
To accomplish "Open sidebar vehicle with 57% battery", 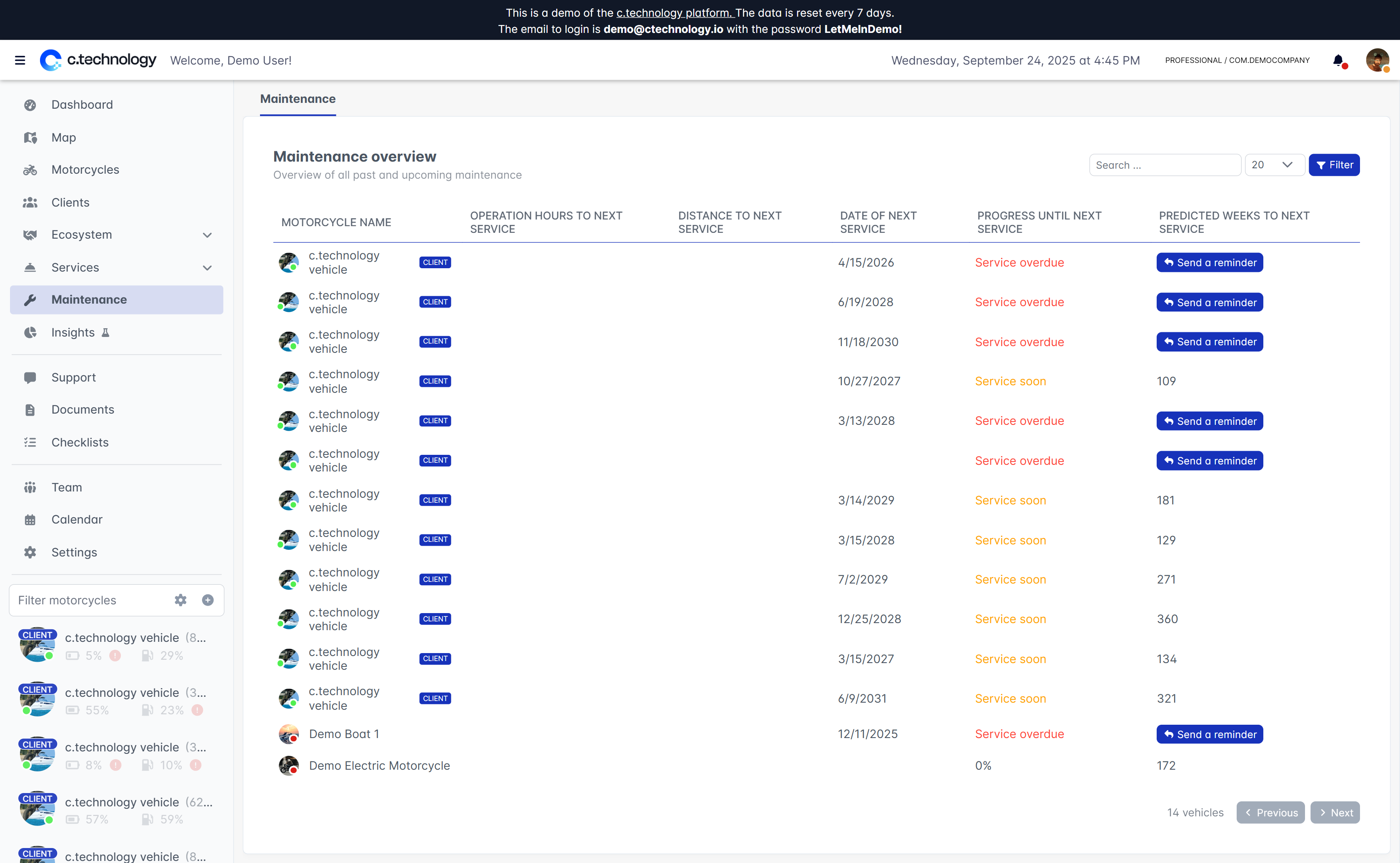I will pyautogui.click(x=117, y=810).
